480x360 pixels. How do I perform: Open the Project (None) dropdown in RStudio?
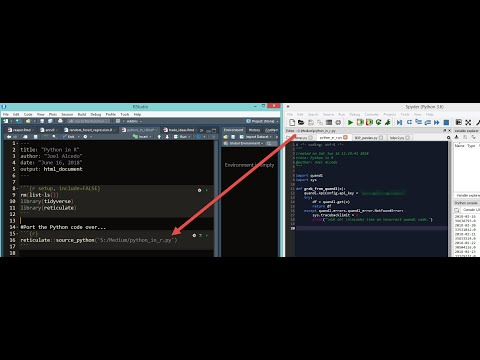262,121
